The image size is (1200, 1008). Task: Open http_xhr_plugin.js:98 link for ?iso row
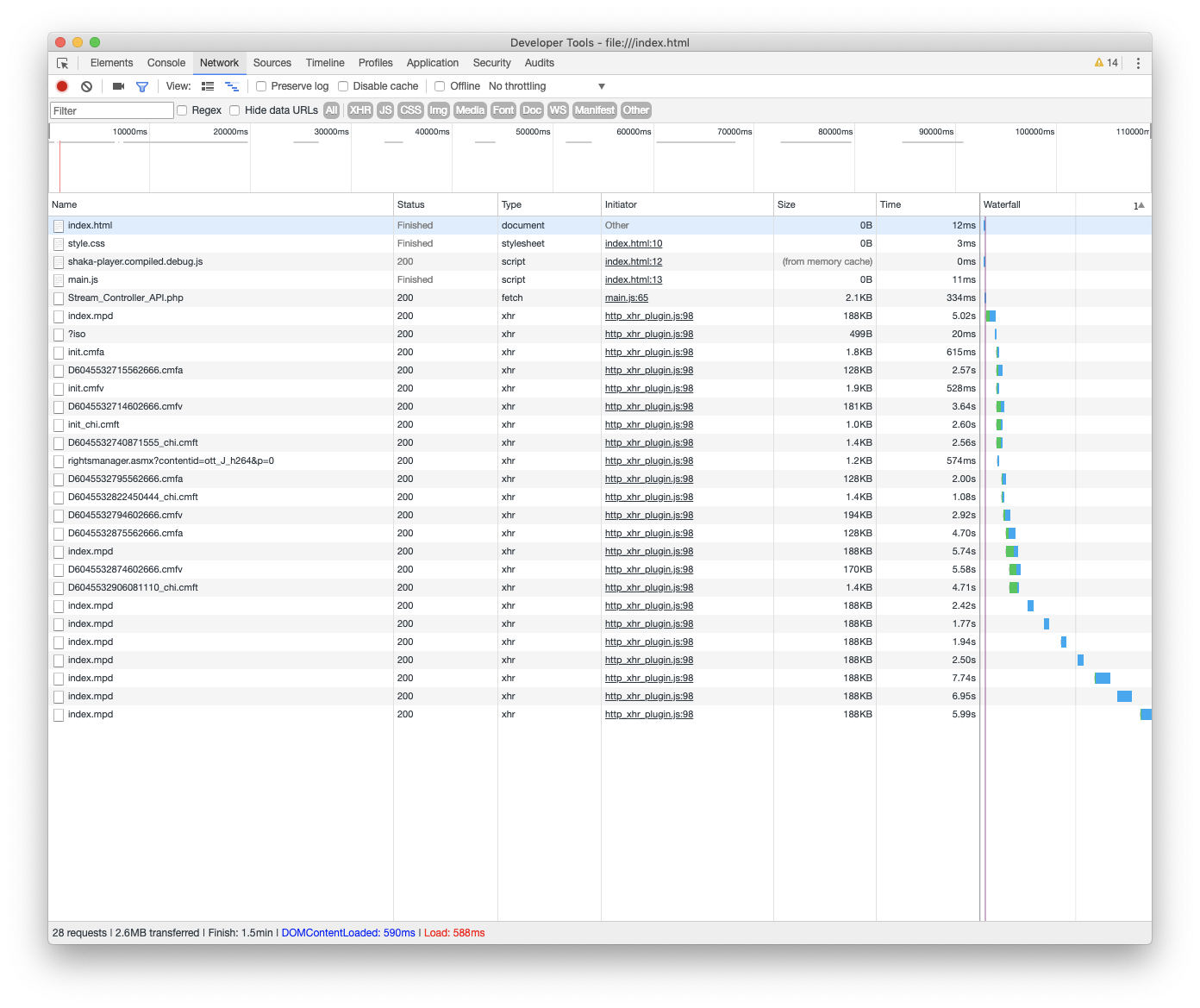(x=649, y=335)
